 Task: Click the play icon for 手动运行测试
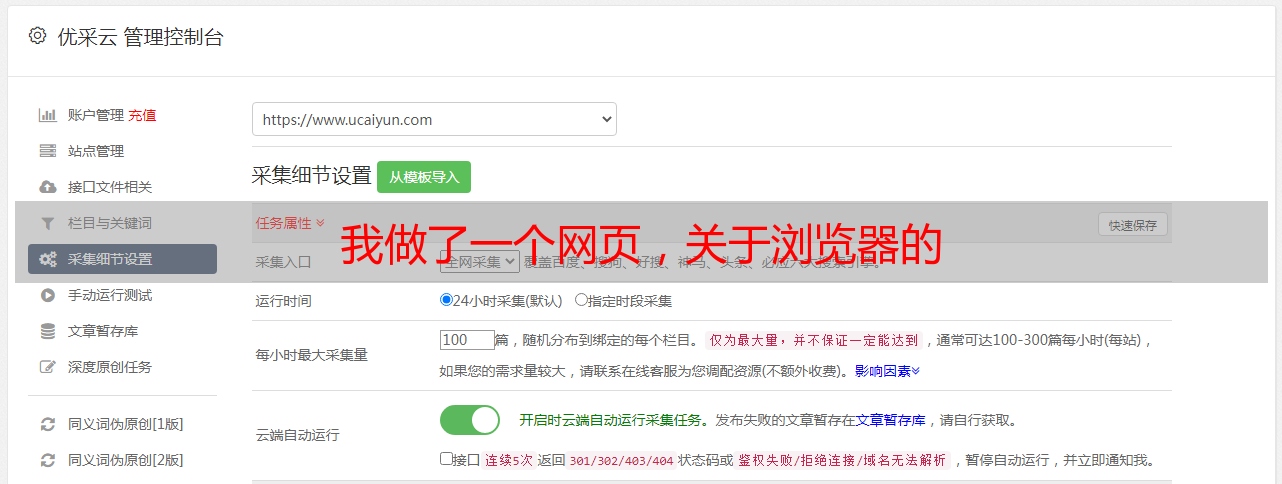click(47, 295)
